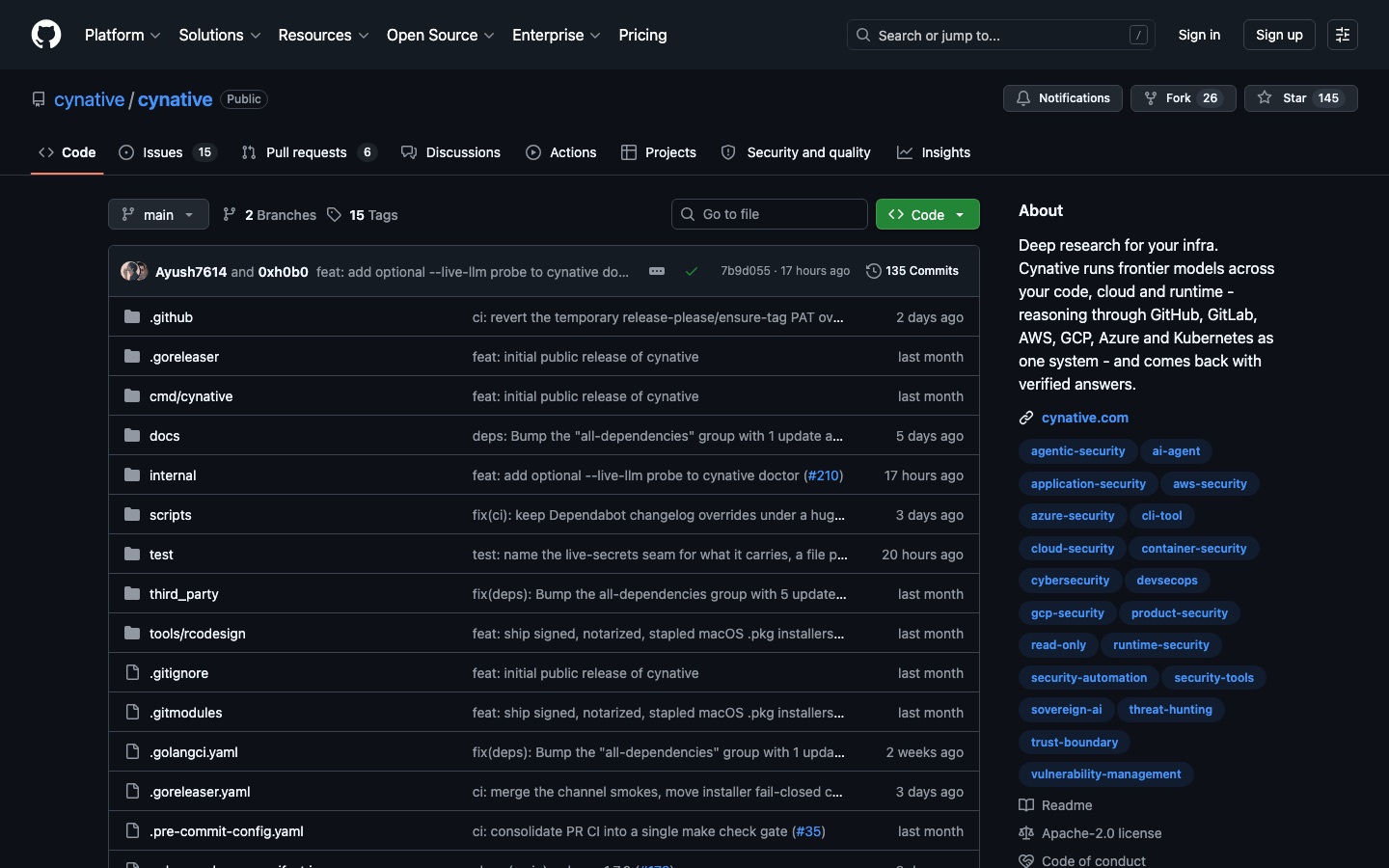1389x868 pixels.
Task: Click the Pricing link
Action: coord(642,35)
